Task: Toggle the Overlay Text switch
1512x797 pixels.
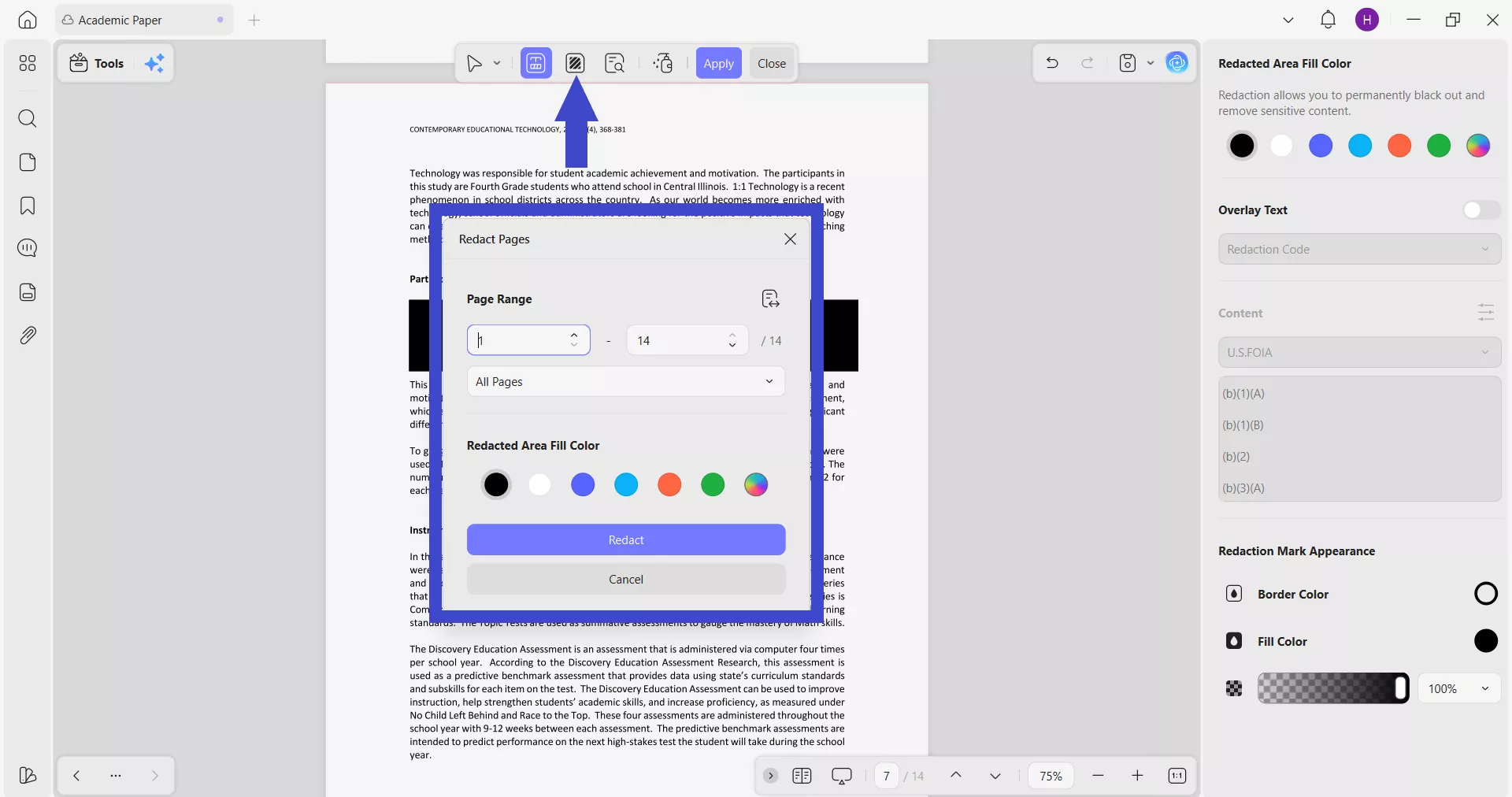Action: (1481, 210)
